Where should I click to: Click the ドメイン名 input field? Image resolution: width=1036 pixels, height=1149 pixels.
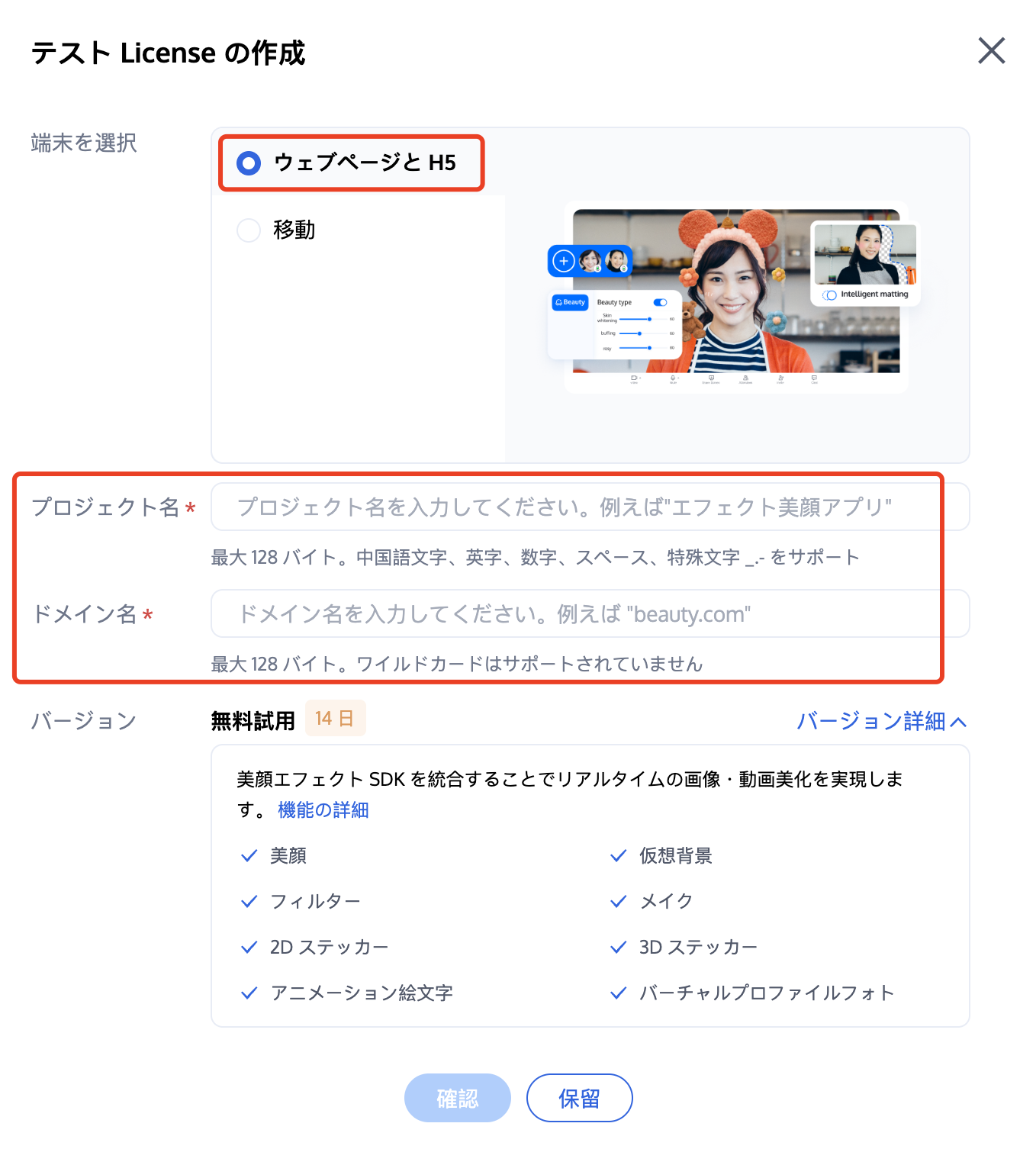pyautogui.click(x=590, y=613)
